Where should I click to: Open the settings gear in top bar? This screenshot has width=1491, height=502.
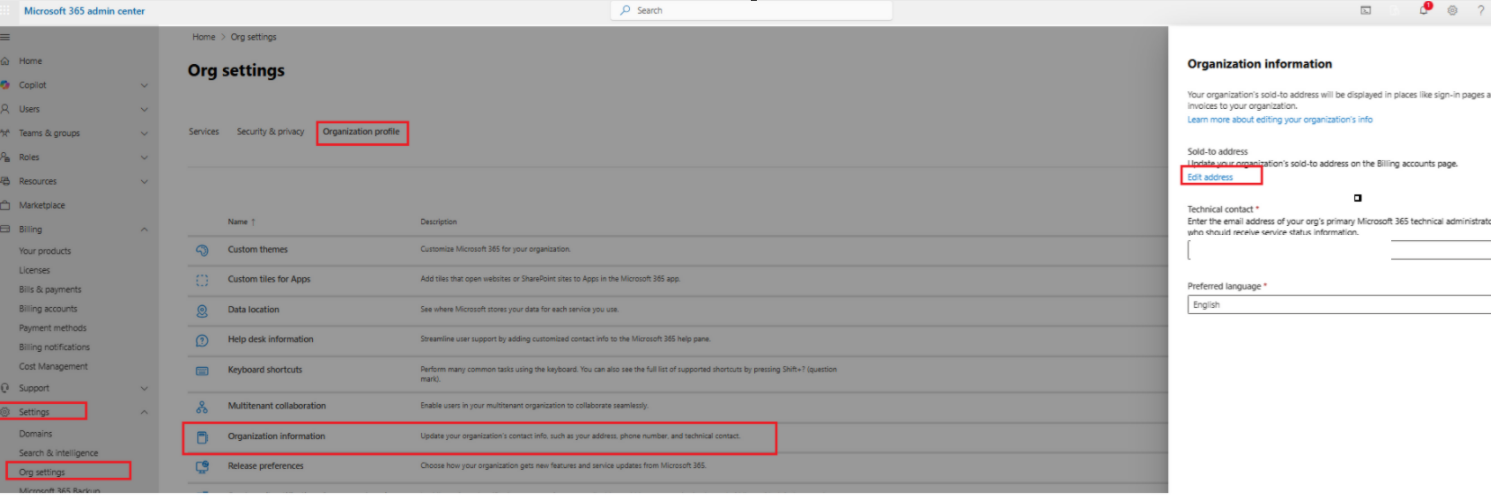coord(1452,10)
